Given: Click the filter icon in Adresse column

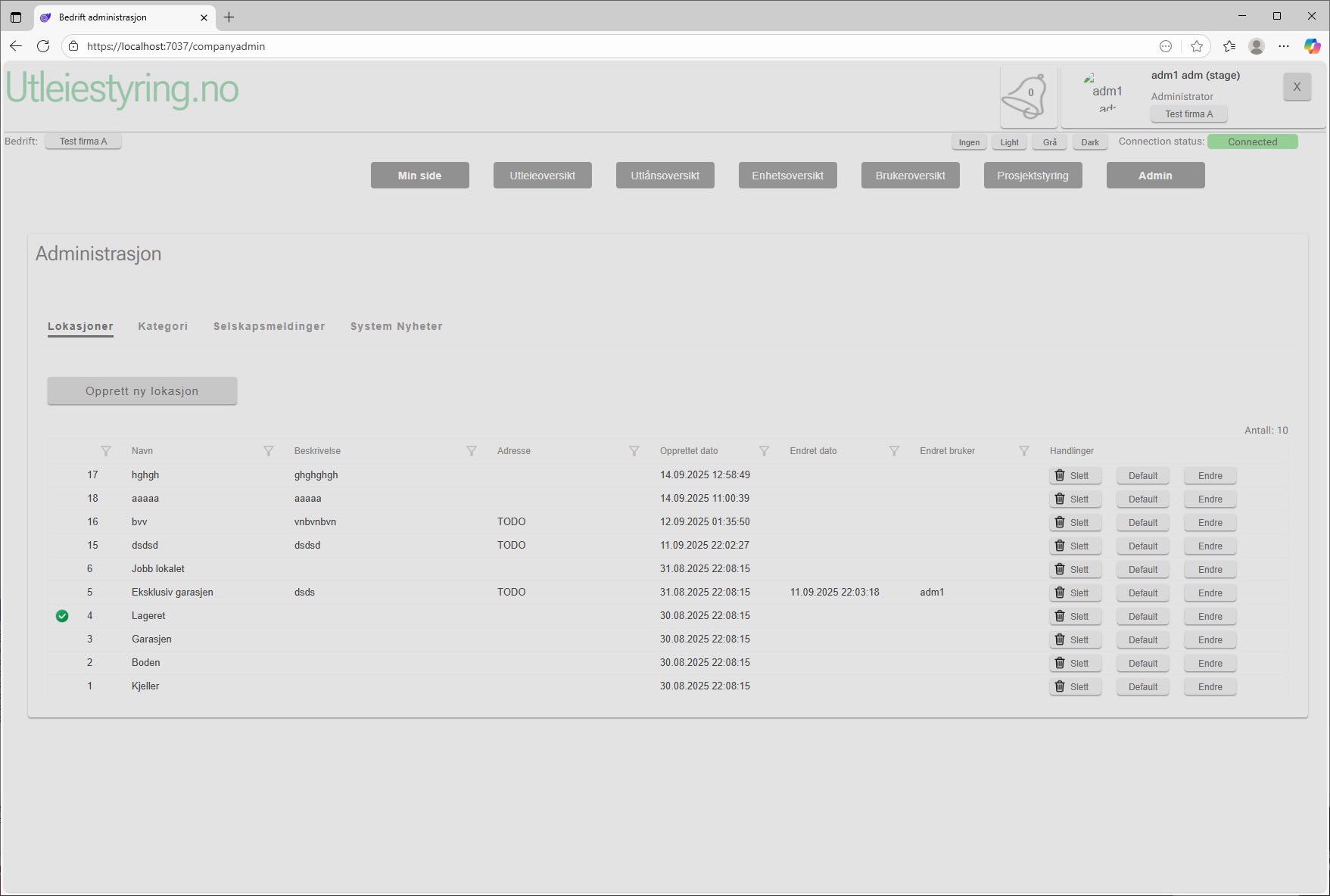Looking at the screenshot, I should [x=634, y=451].
